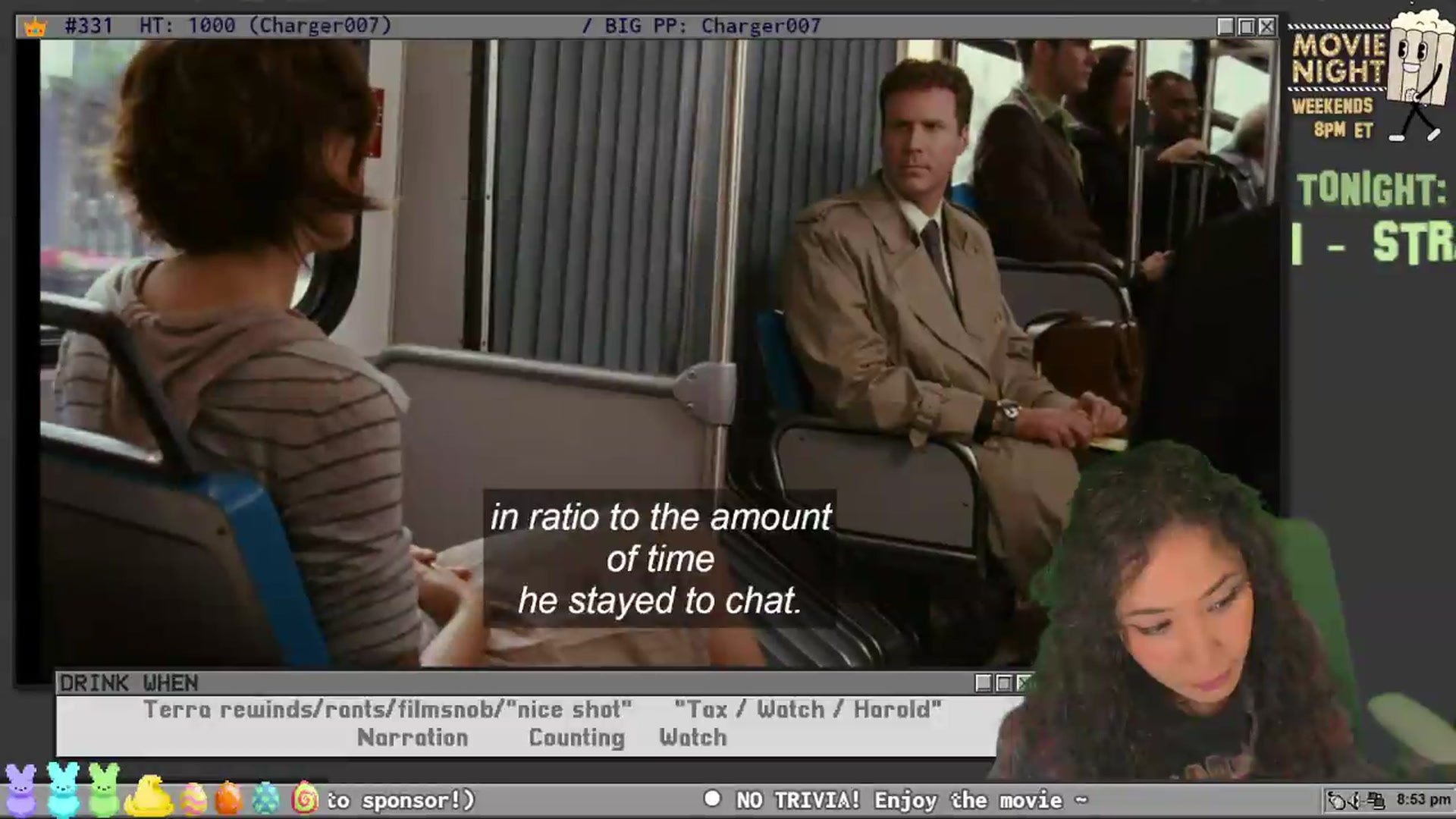Click the "WEEKENDS 8PM ET" schedule text
1456x819 pixels.
point(1333,118)
